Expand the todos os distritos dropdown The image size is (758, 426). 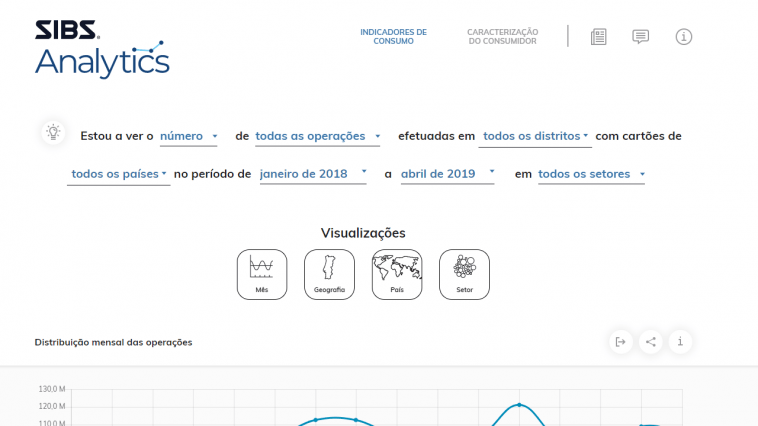coord(535,136)
